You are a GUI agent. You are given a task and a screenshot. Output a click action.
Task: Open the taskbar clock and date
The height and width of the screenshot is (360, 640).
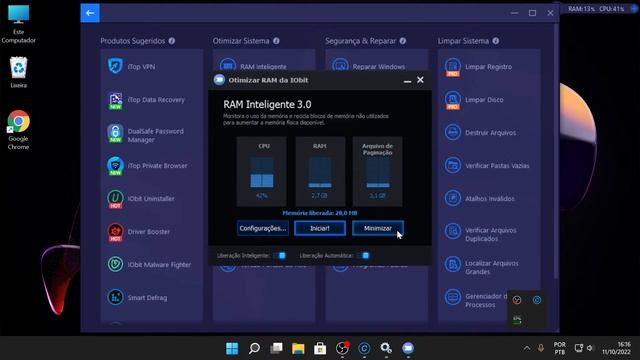(x=616, y=348)
